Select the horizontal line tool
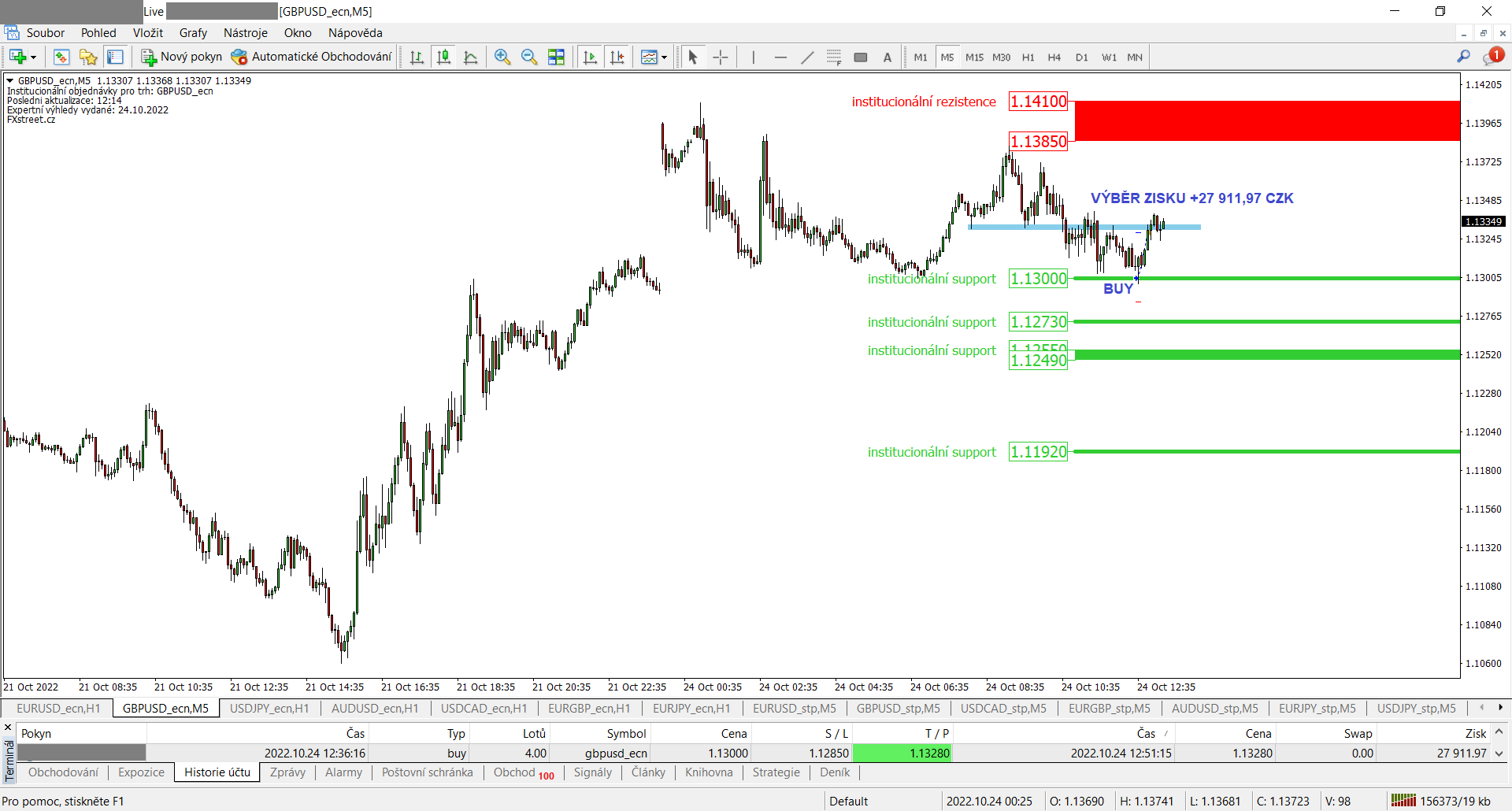This screenshot has height=811, width=1512. (x=780, y=57)
